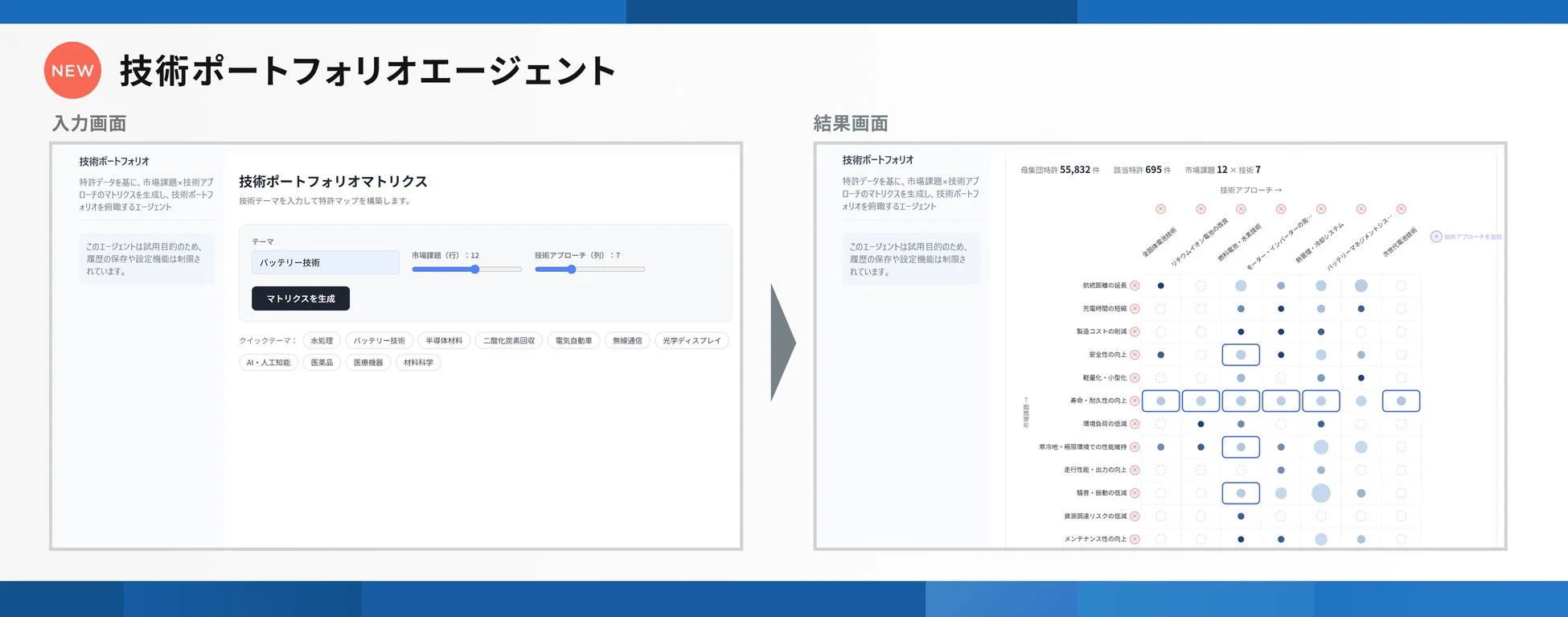
Task: Remove the バッテリーマネジメント column with its X icon
Action: coord(1361,209)
